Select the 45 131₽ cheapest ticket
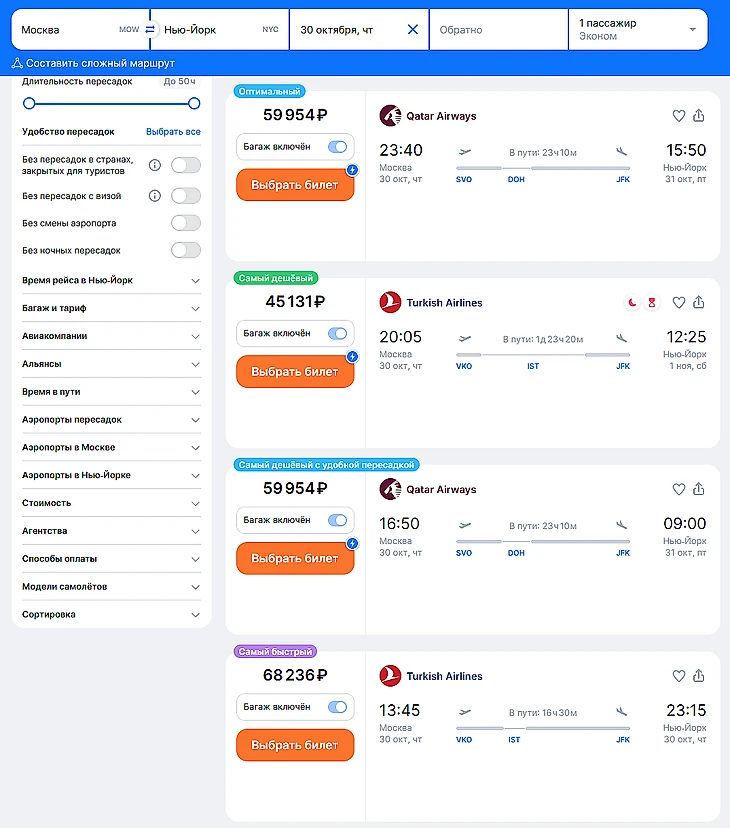This screenshot has height=828, width=730. (295, 372)
